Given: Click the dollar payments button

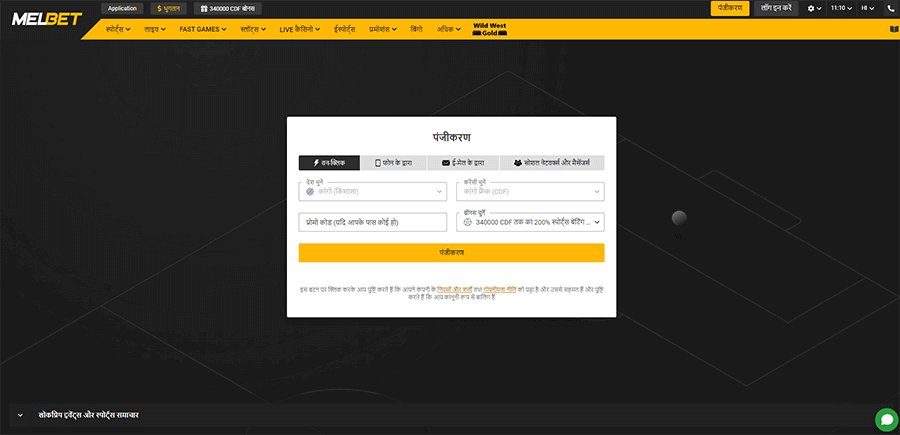Looking at the screenshot, I should point(169,9).
